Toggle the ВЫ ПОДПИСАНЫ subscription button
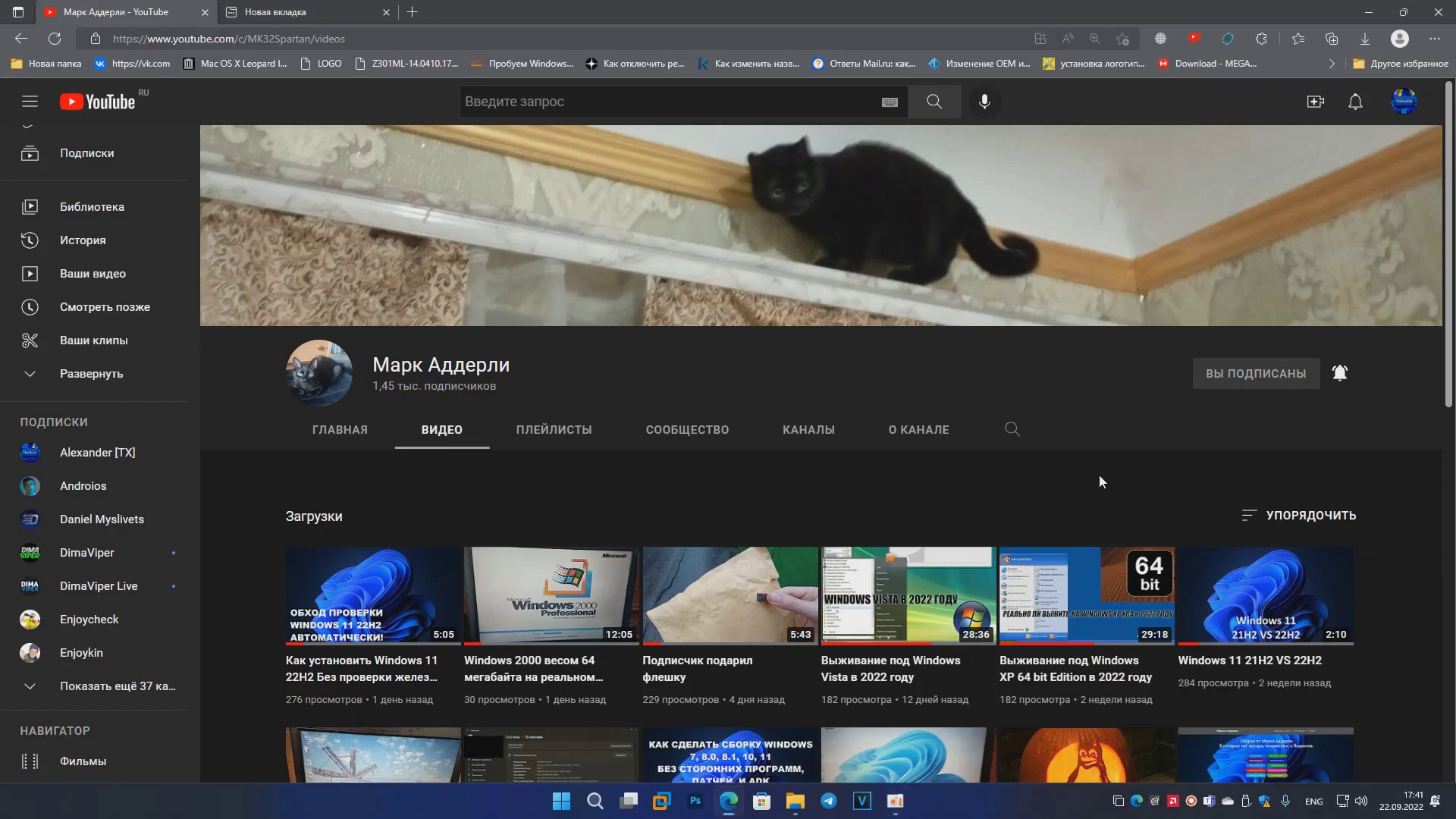1456x819 pixels. (1255, 374)
